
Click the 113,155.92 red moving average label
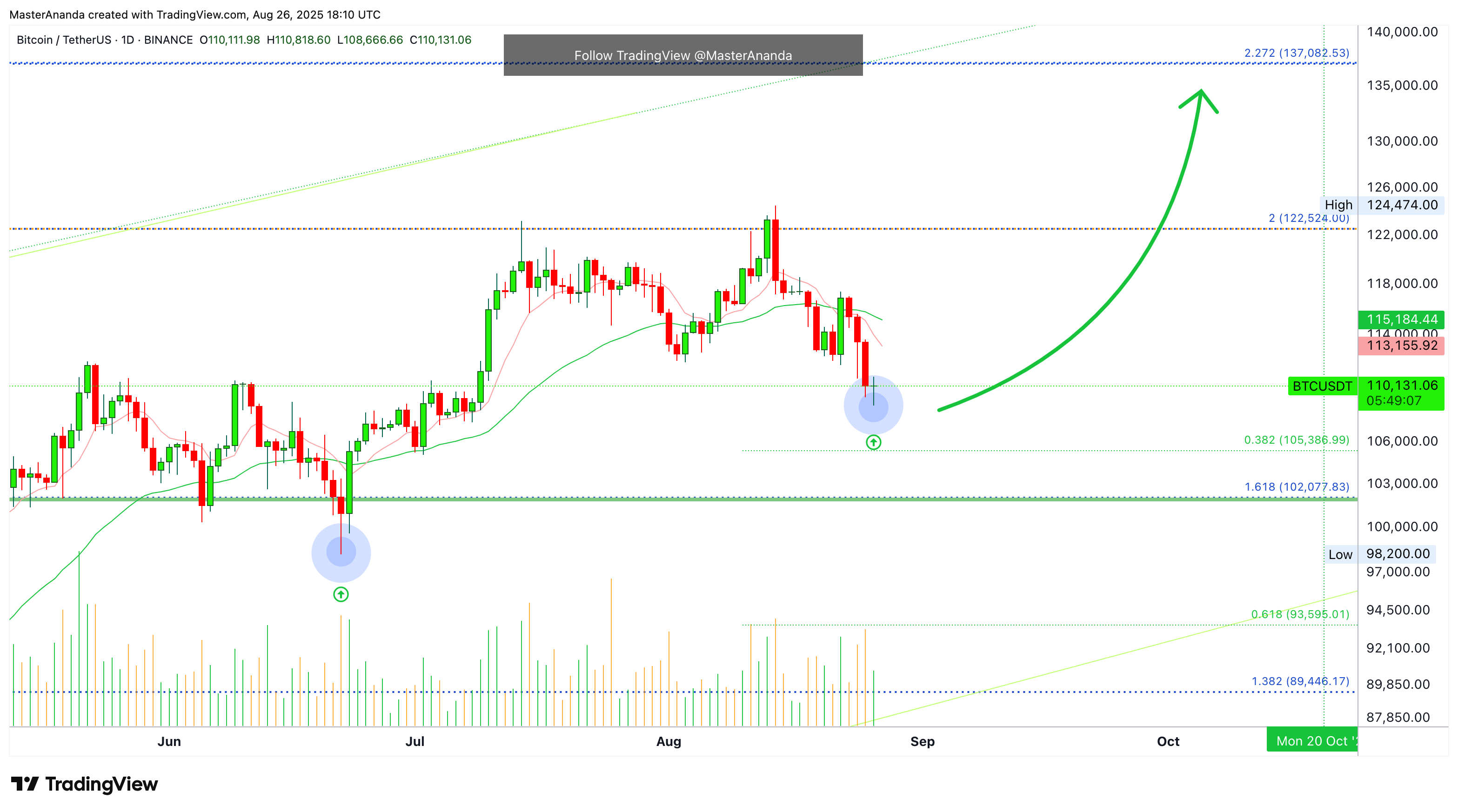click(1401, 346)
